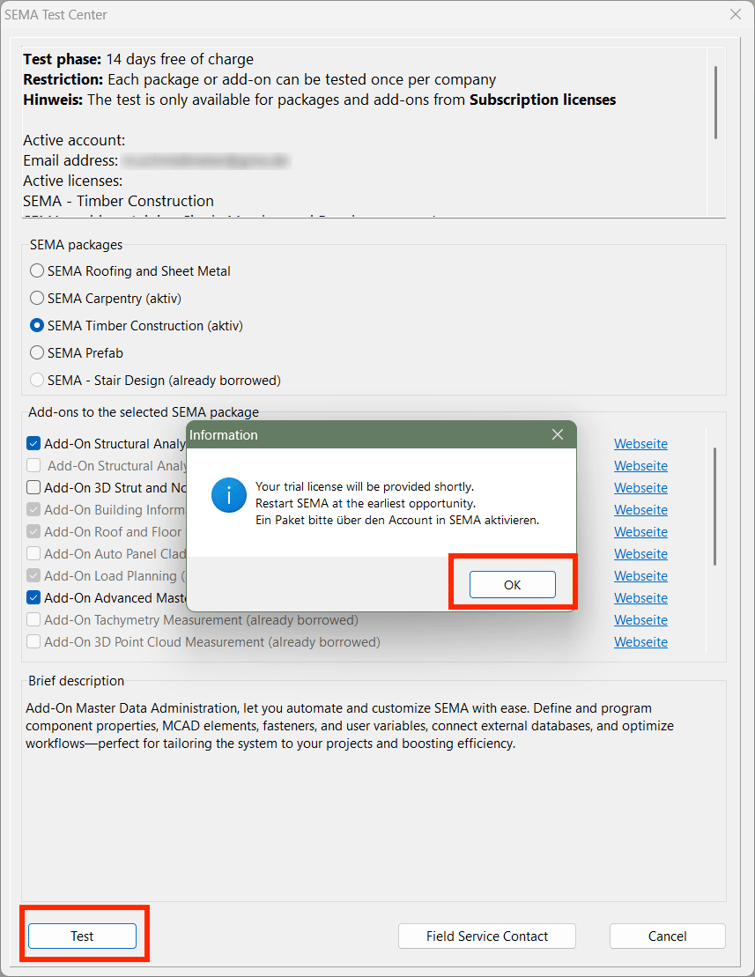Uncheck the Add-On Advanced Master checkbox
755x977 pixels.
pos(34,598)
